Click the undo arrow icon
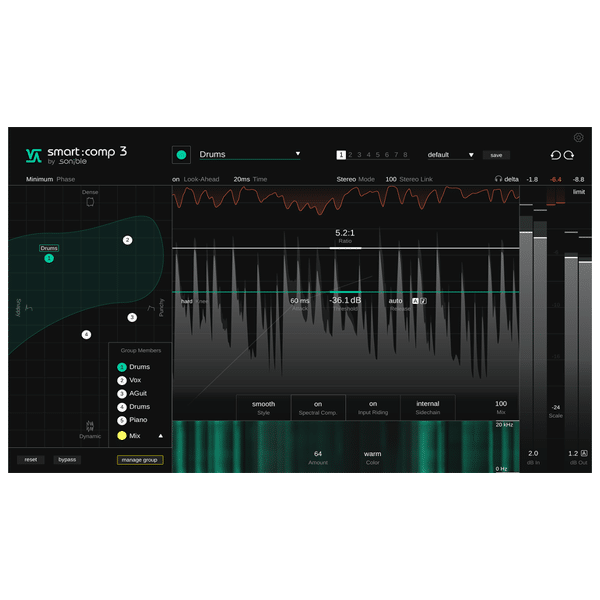Viewport: 600px width, 600px height. click(556, 155)
